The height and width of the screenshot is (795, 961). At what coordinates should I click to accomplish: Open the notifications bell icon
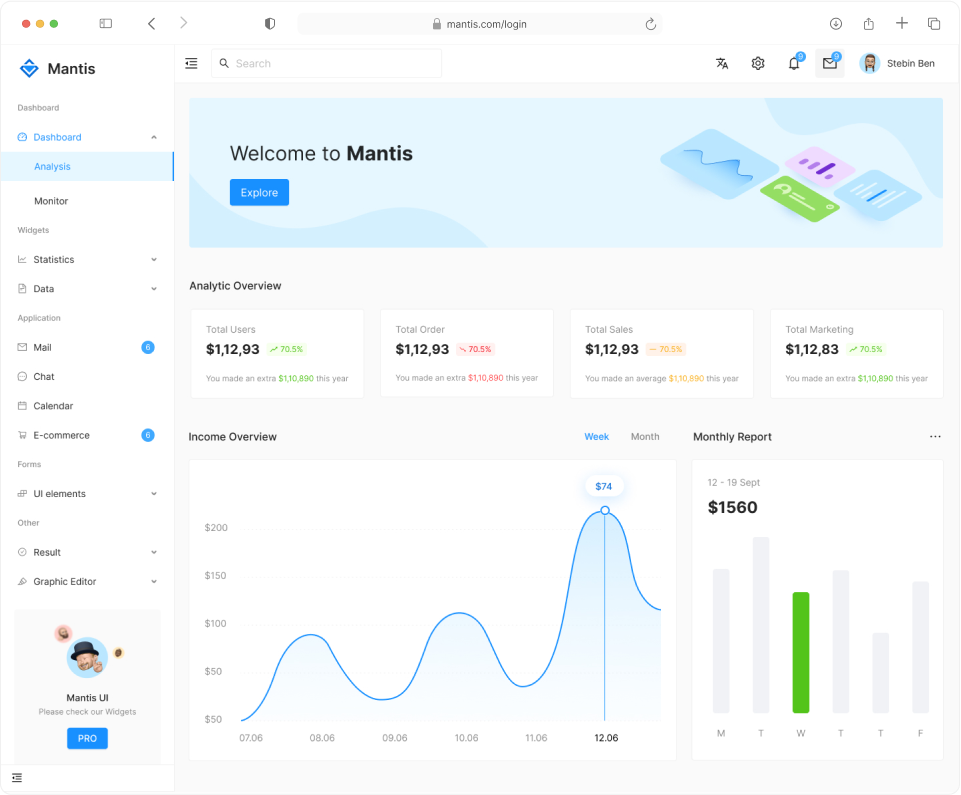click(794, 64)
